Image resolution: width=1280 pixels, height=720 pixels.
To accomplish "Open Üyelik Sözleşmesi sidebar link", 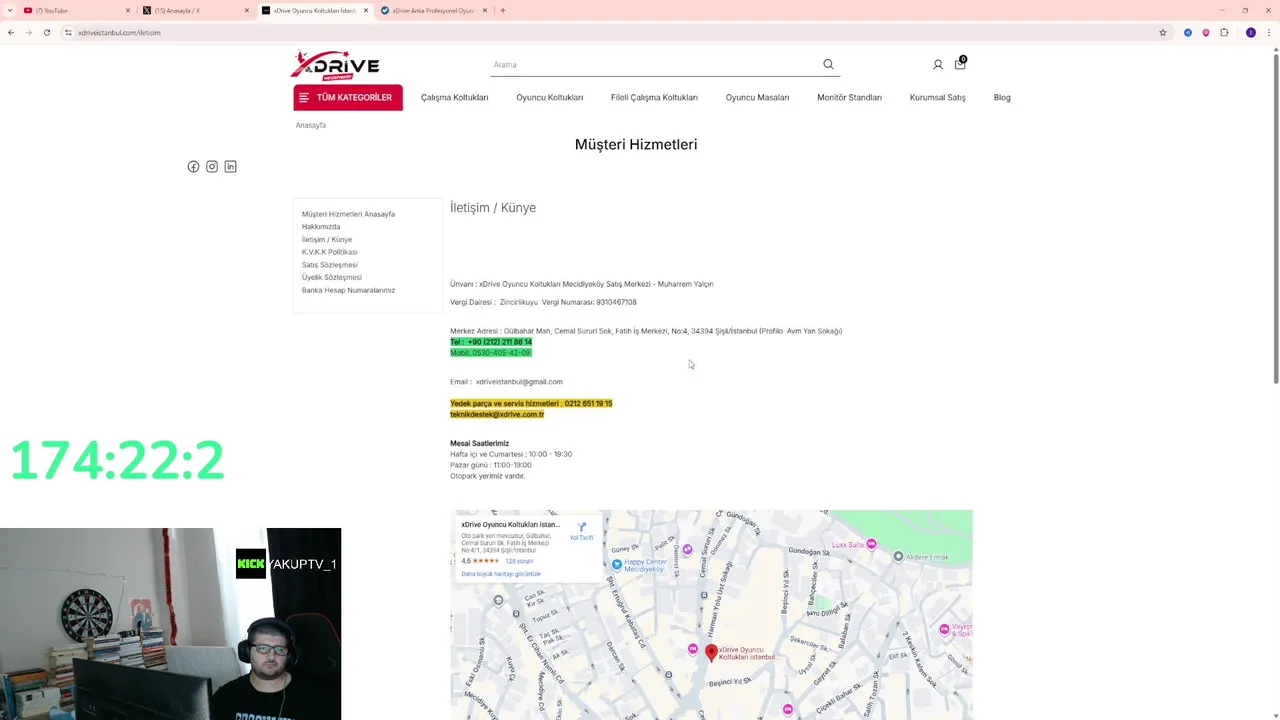I will pyautogui.click(x=332, y=277).
